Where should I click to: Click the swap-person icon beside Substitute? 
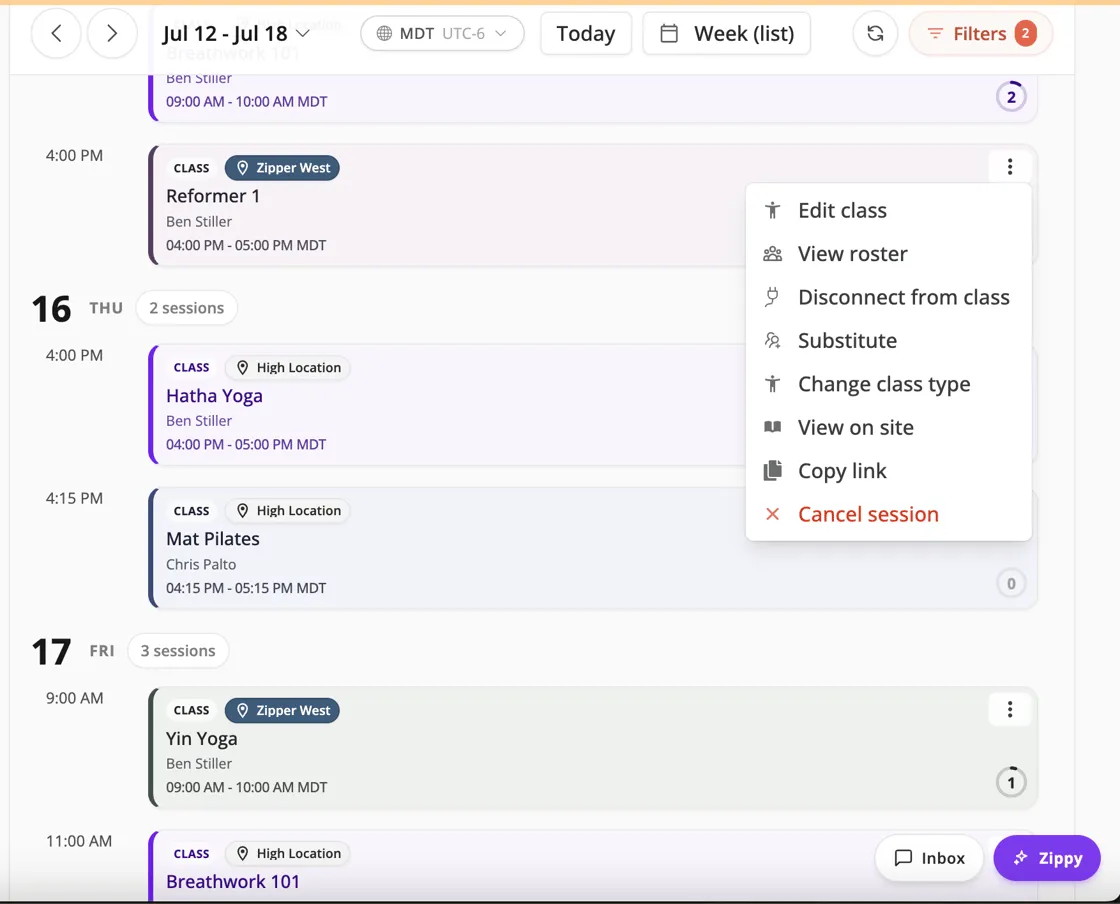(x=772, y=341)
